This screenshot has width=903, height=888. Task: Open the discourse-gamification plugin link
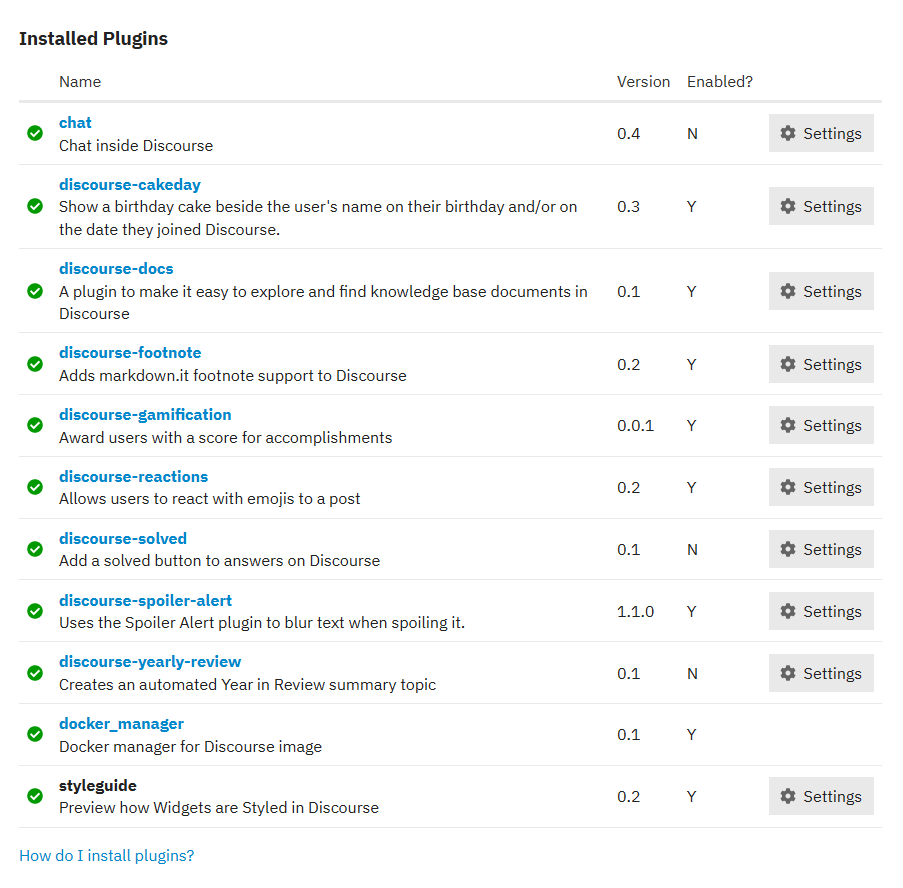click(145, 415)
